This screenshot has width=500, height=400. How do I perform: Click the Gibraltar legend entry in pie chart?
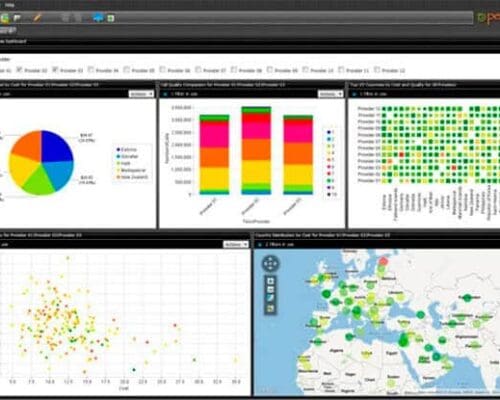[127, 156]
